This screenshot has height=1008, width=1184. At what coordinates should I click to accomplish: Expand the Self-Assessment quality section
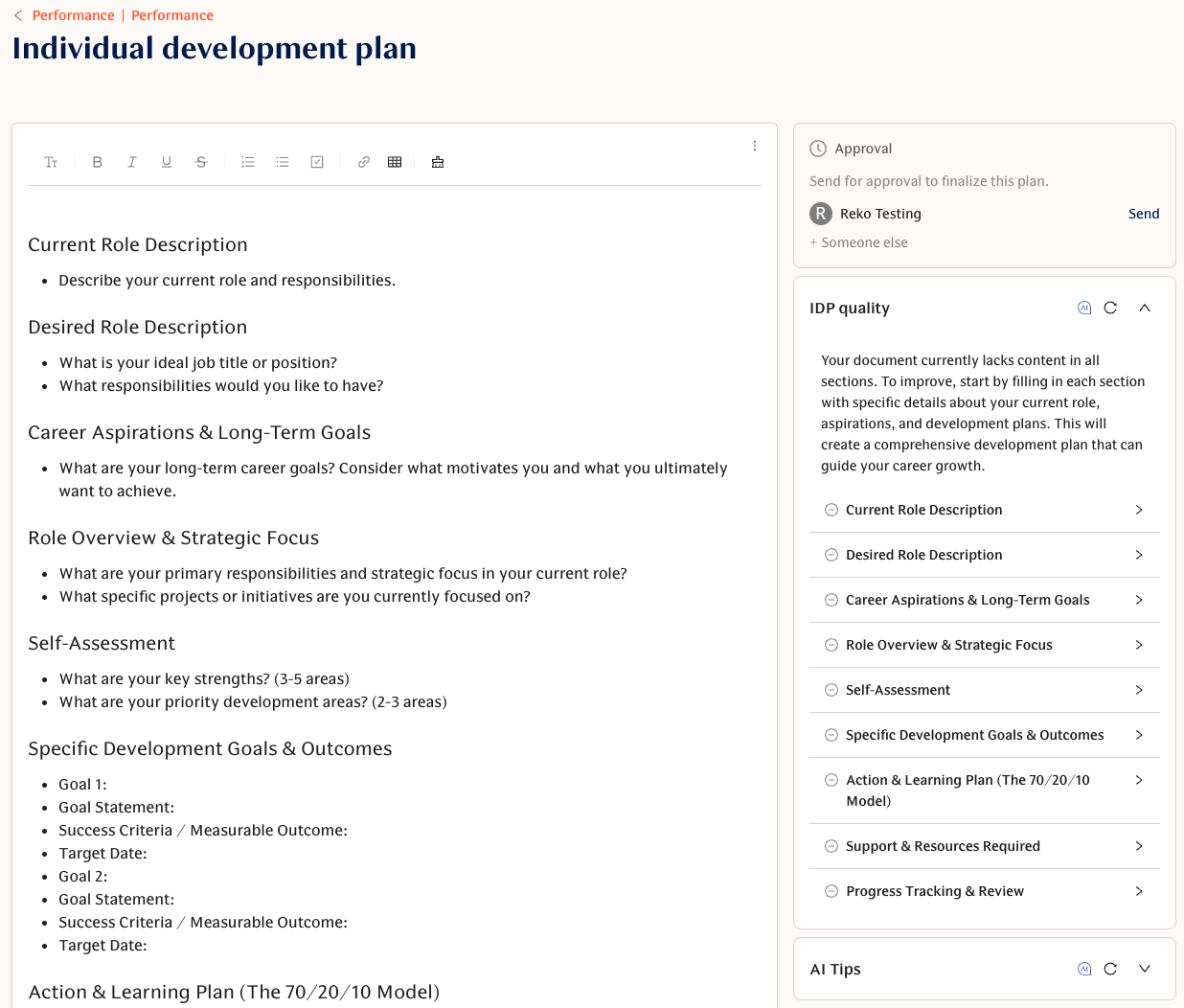tap(1139, 690)
